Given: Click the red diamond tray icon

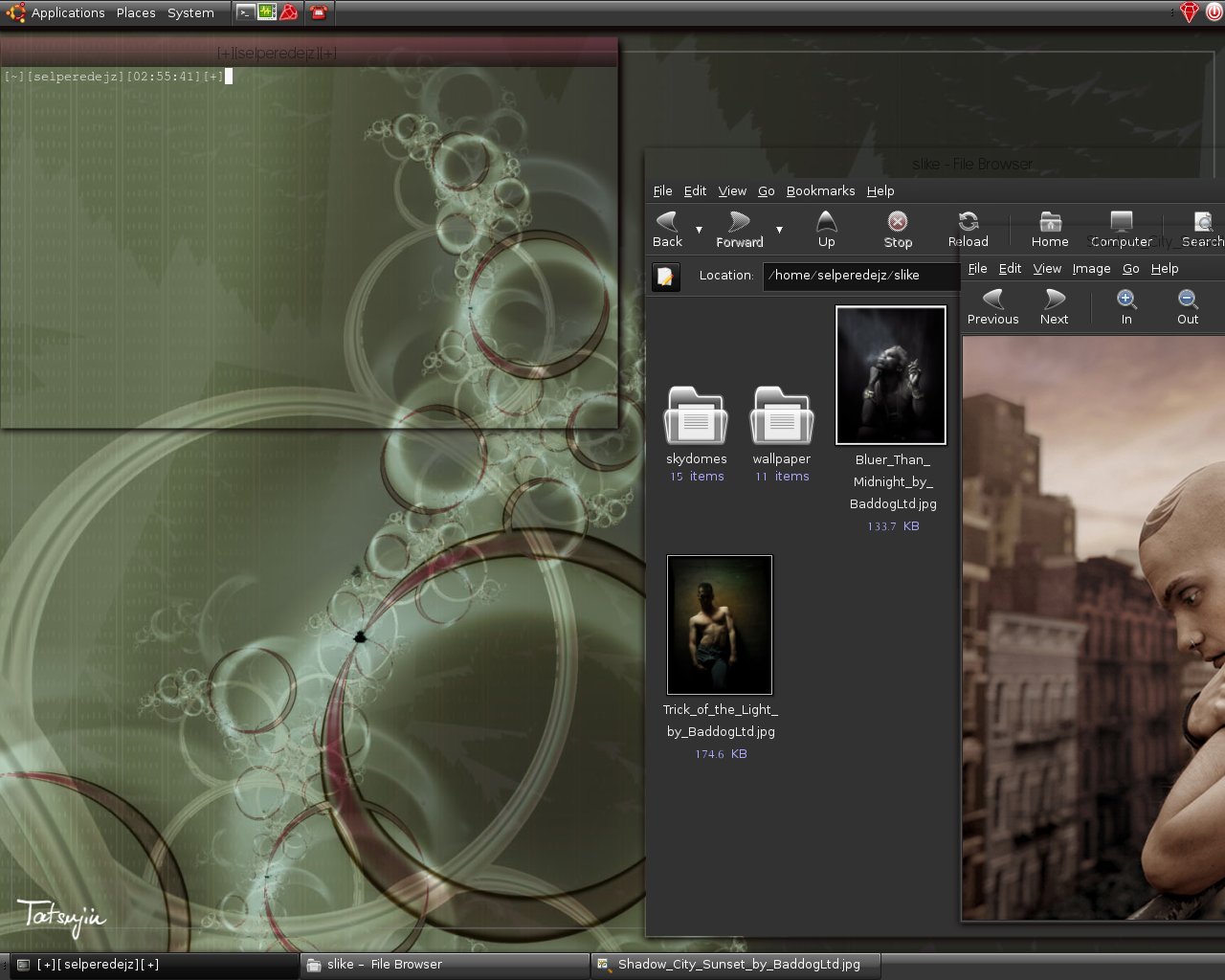Looking at the screenshot, I should [x=1190, y=12].
